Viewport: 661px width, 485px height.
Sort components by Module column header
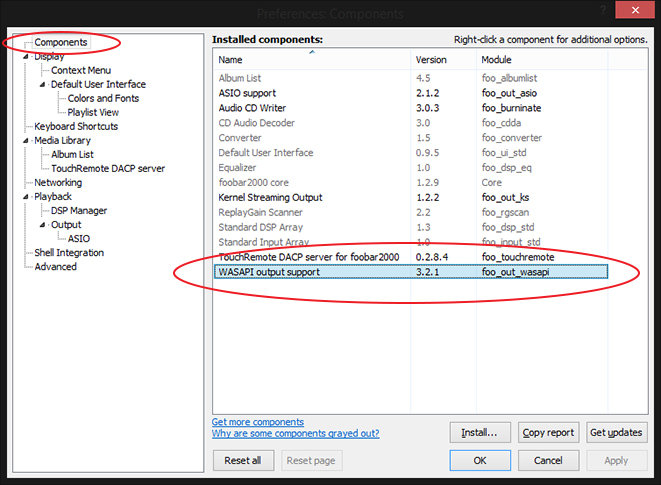pos(542,60)
